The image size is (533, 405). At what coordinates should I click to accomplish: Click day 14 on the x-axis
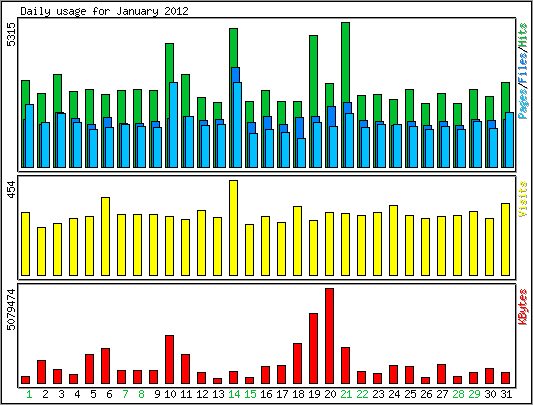[234, 394]
